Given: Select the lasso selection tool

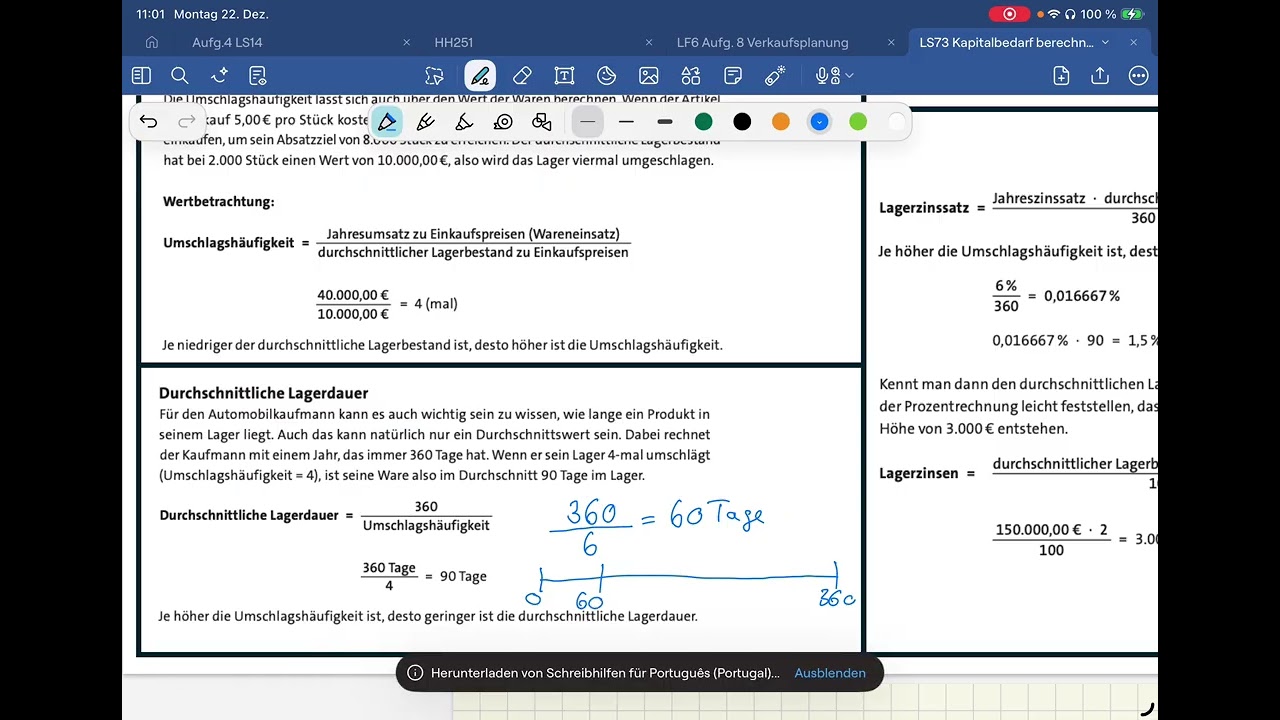Looking at the screenshot, I should point(434,76).
